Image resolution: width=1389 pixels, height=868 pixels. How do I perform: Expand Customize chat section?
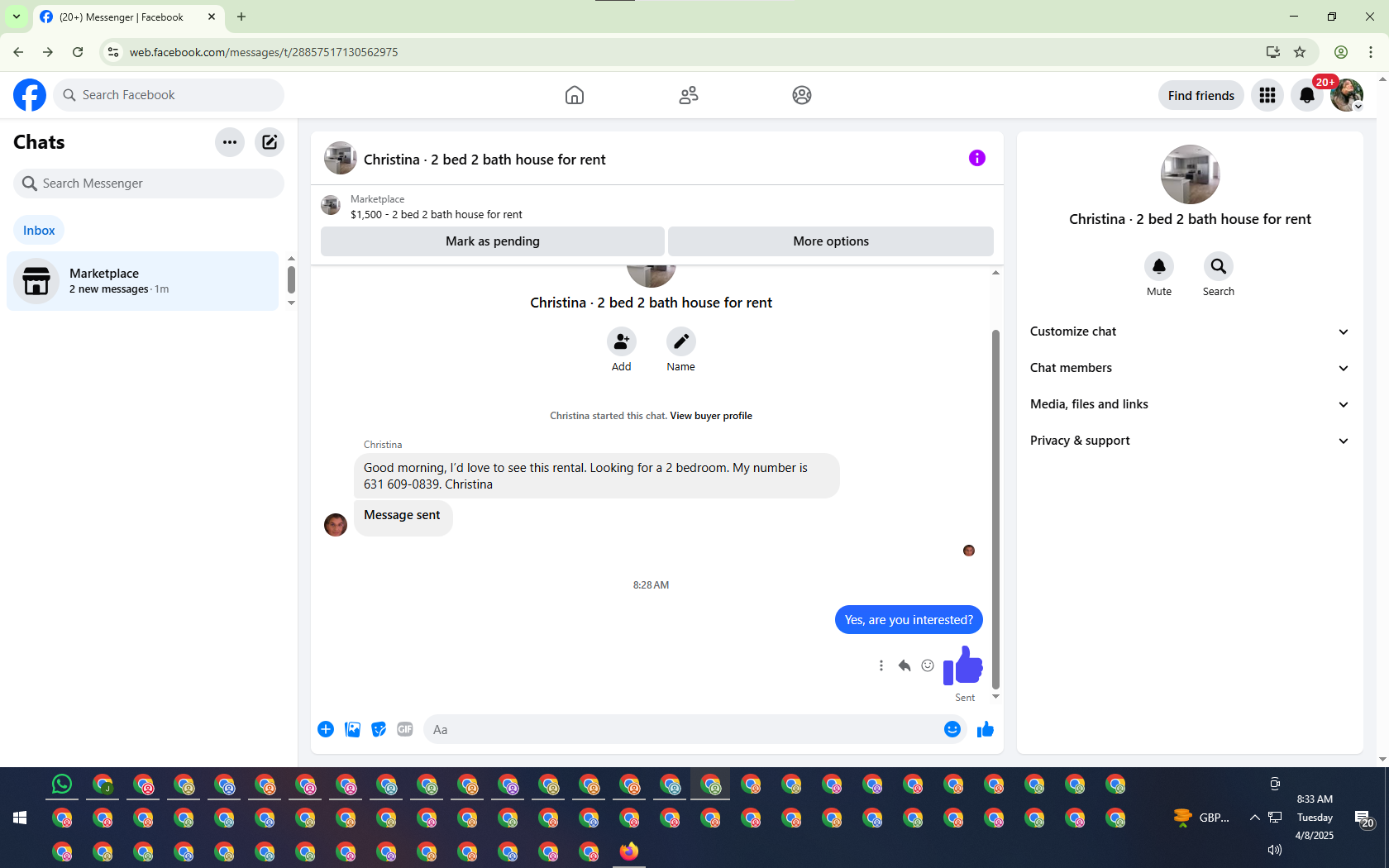[x=1190, y=331]
